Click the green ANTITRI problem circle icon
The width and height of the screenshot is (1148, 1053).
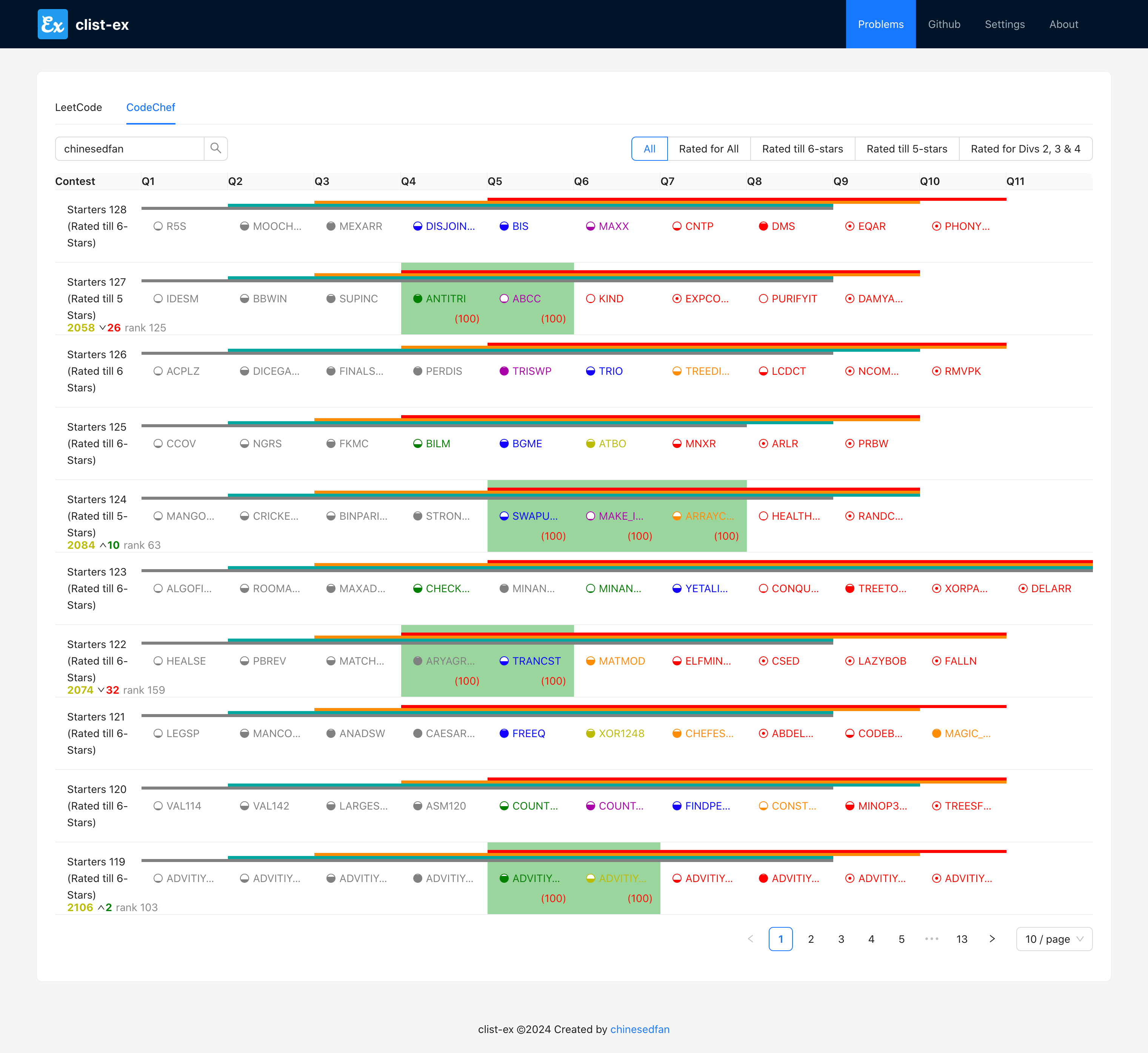[x=417, y=299]
